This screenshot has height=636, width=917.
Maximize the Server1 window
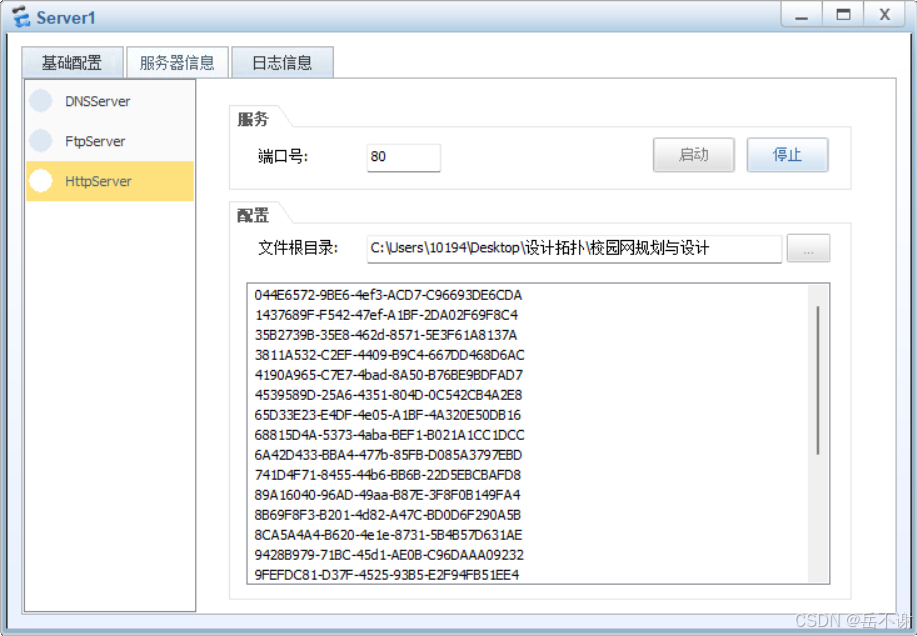(x=843, y=15)
